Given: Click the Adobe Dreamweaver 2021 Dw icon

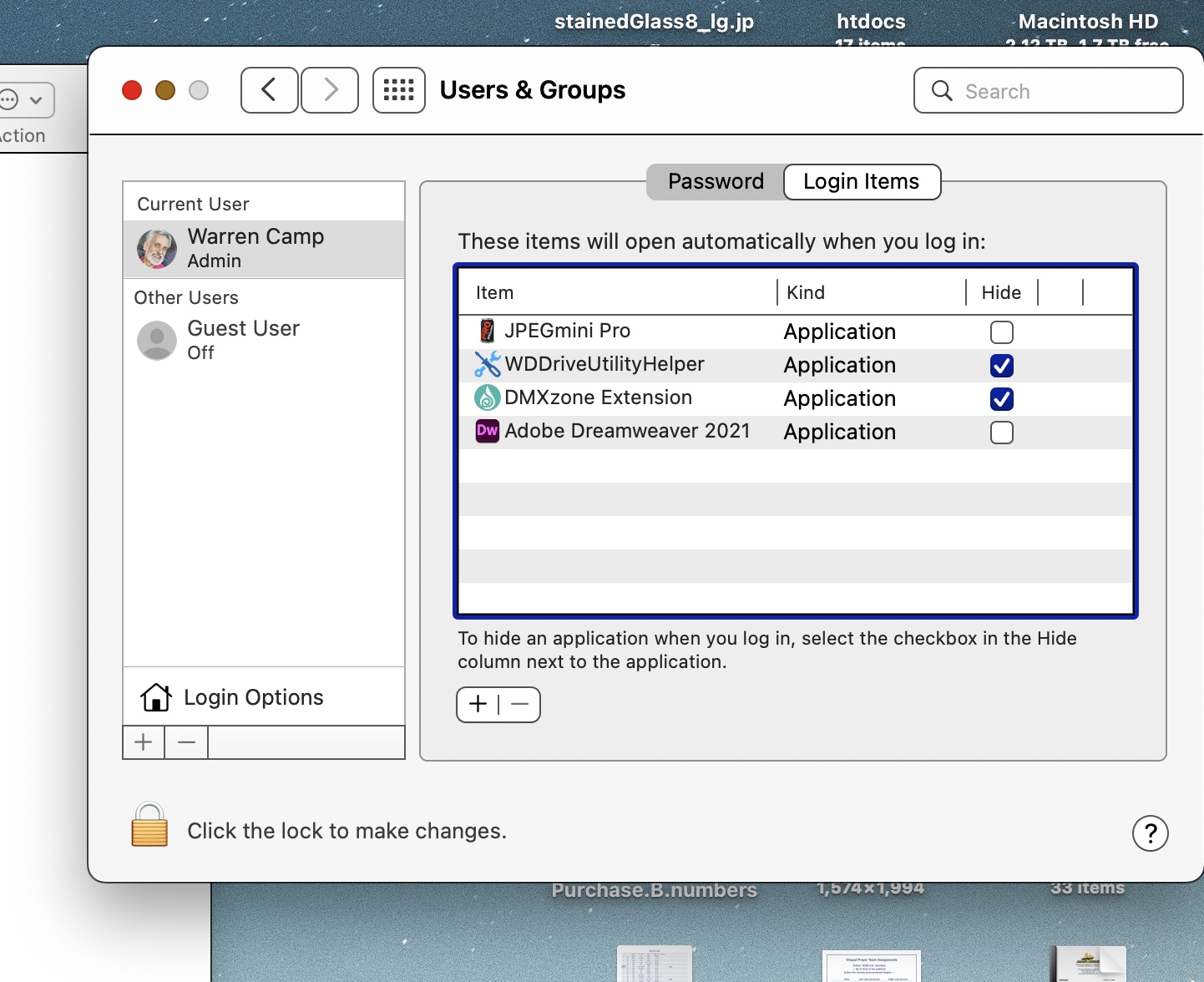Looking at the screenshot, I should click(487, 431).
